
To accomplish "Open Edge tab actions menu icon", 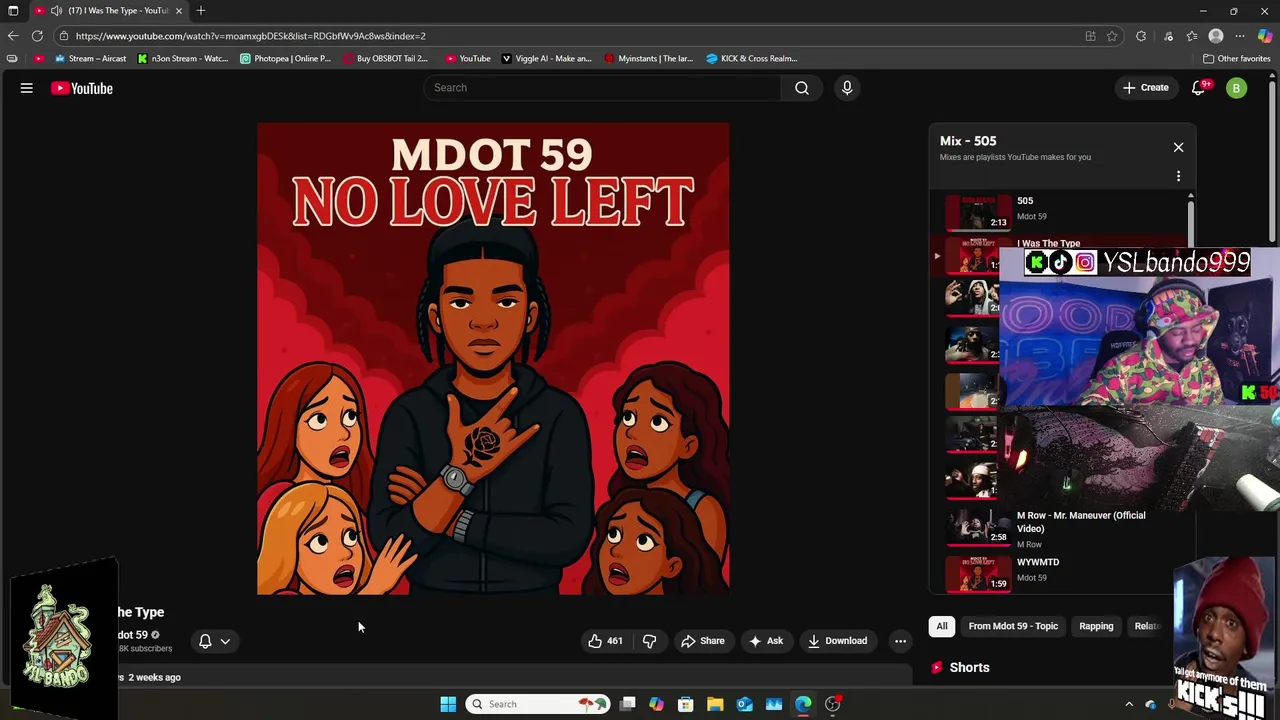I will 13,10.
